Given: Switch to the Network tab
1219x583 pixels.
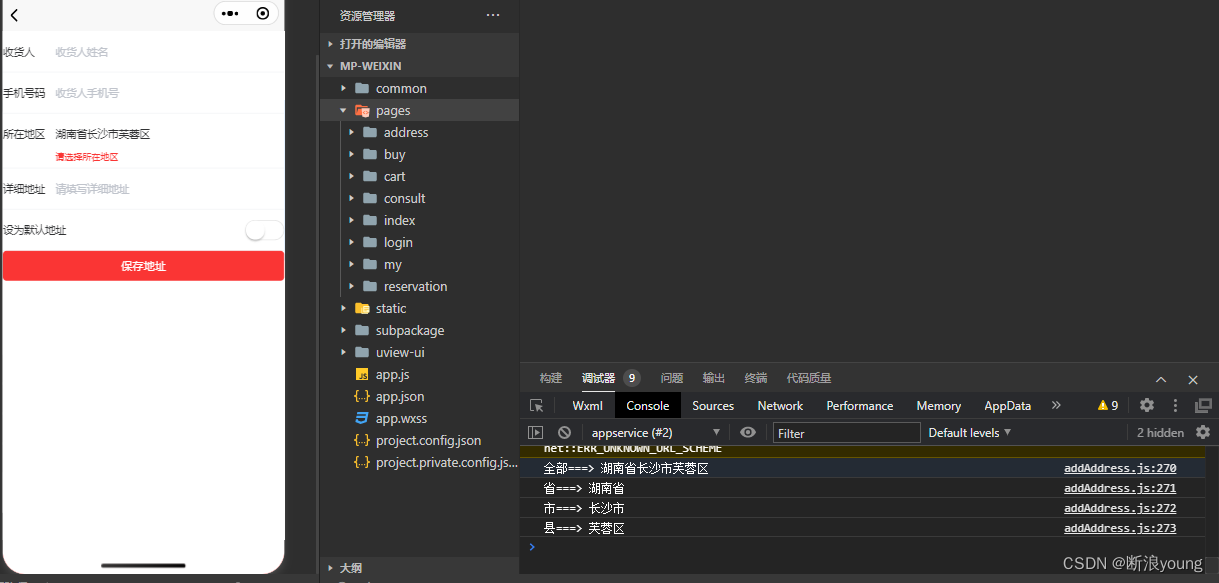Looking at the screenshot, I should point(779,405).
